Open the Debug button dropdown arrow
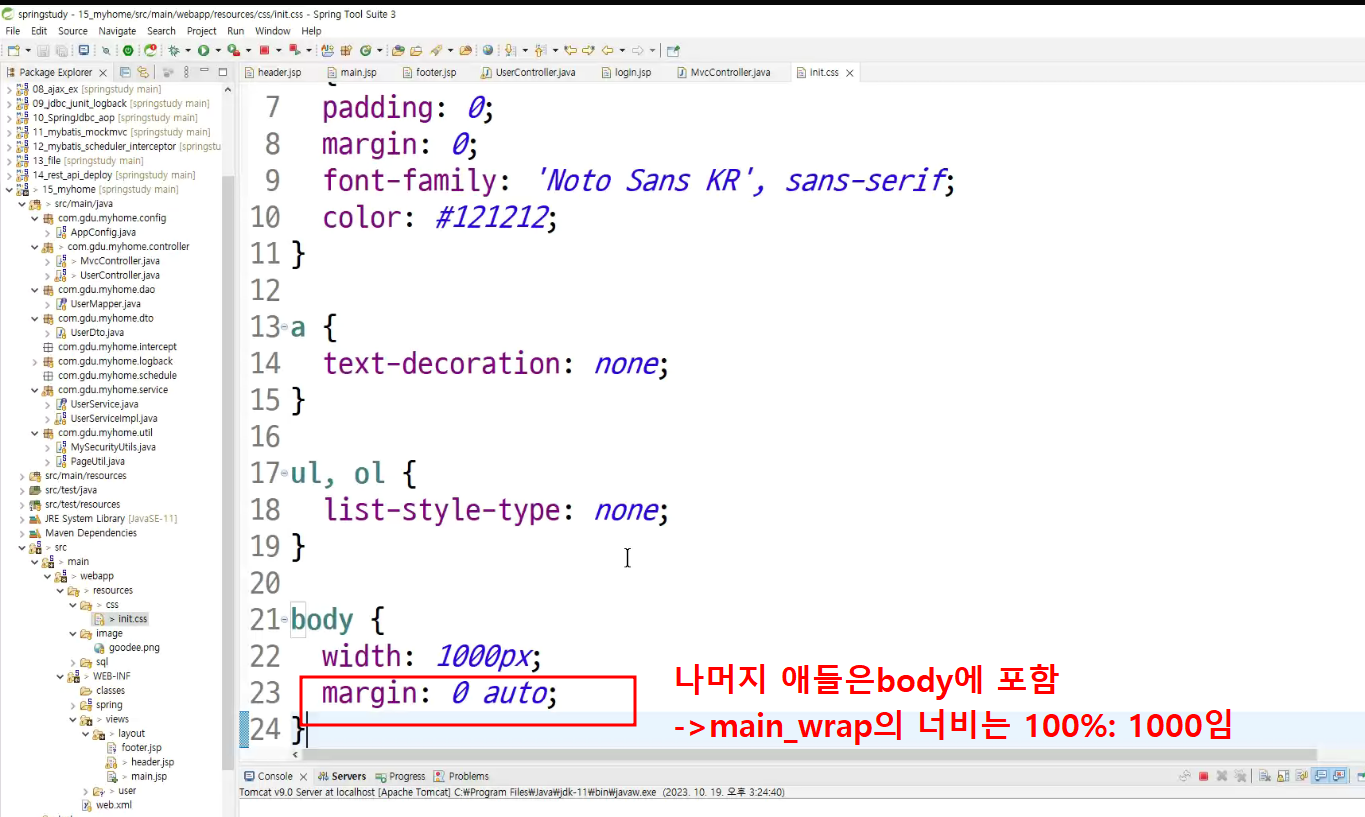 (189, 50)
